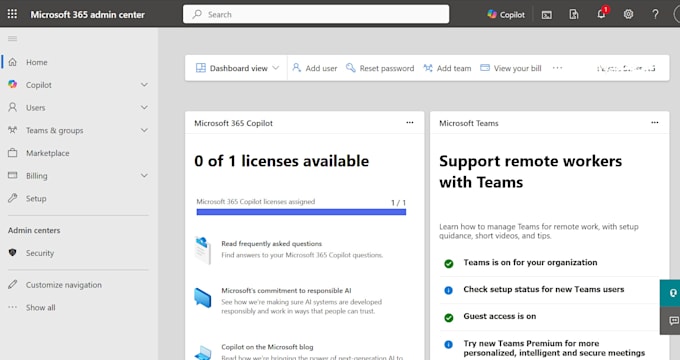Open the feedback chat side button

[670, 321]
